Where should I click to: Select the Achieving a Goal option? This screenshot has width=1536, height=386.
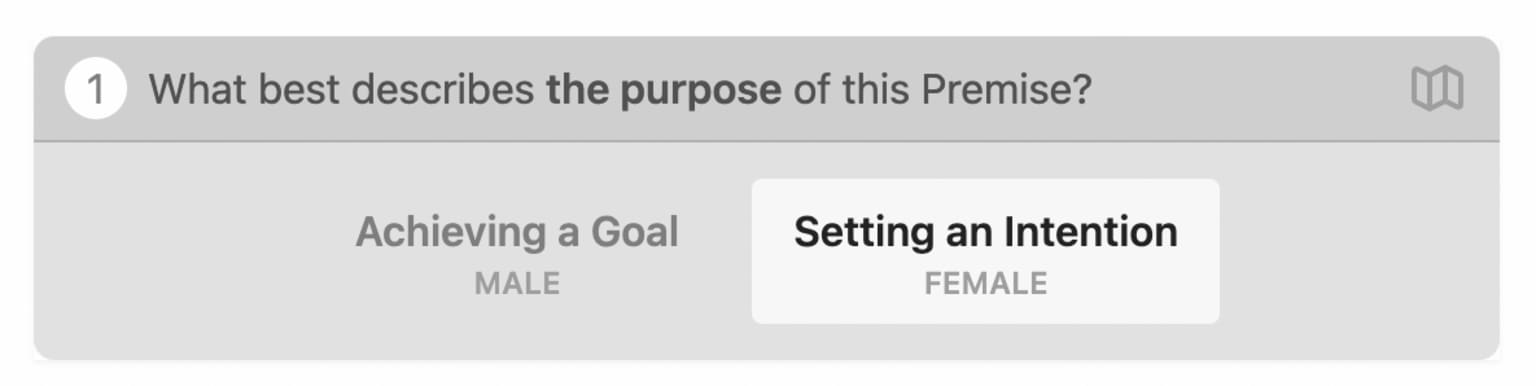point(517,251)
